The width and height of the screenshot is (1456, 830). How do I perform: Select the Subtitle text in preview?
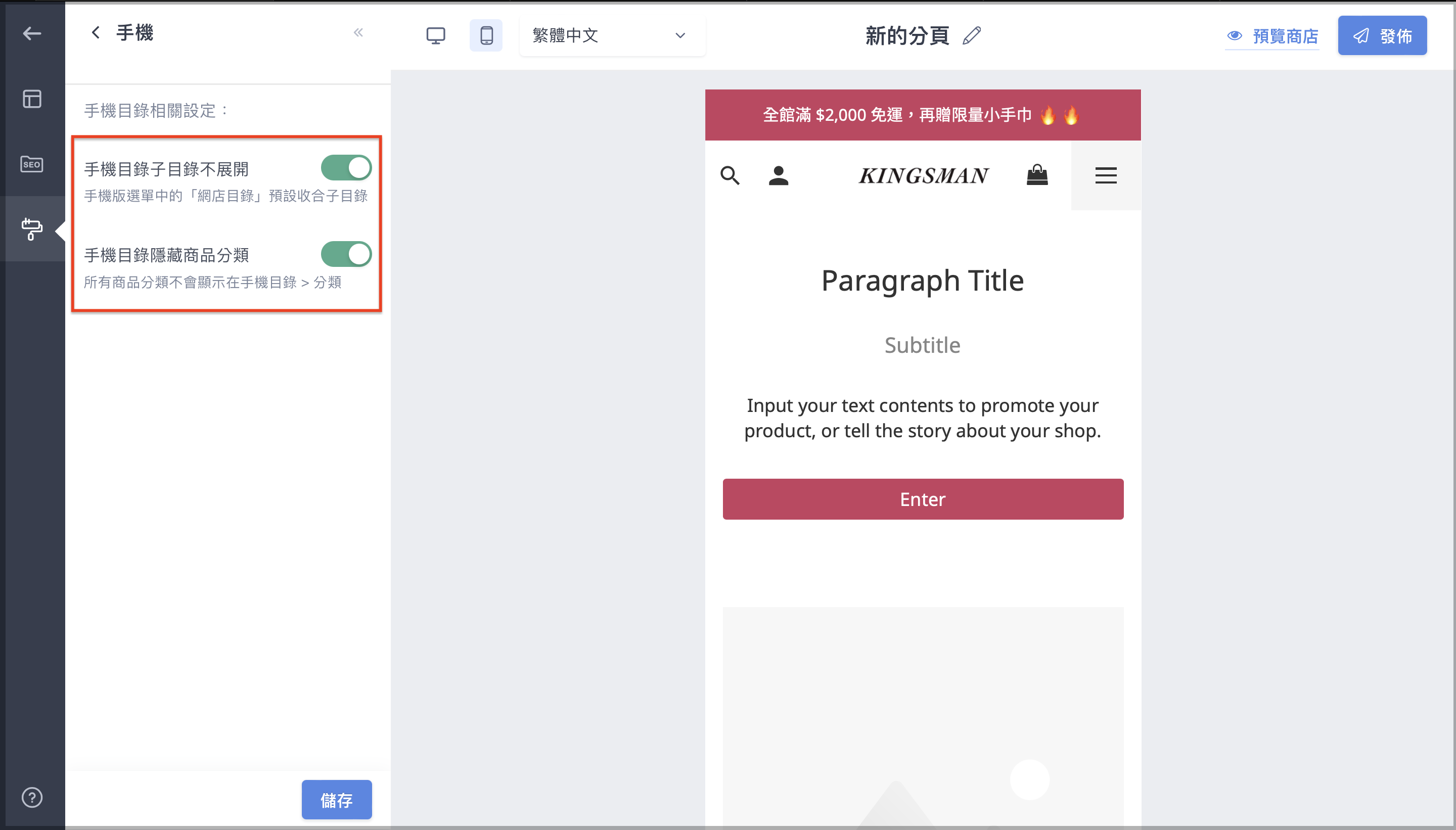923,345
